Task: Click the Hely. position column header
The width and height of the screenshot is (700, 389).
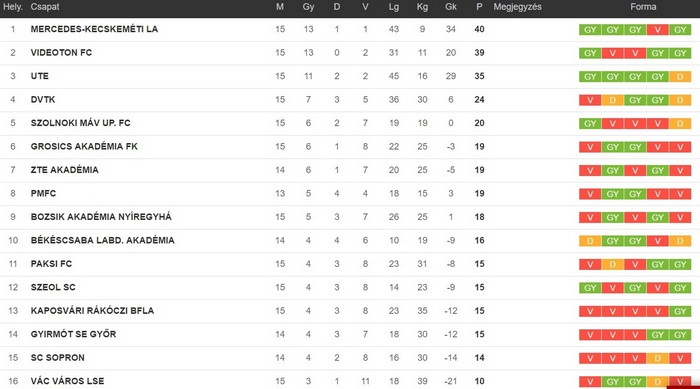Action: click(12, 7)
